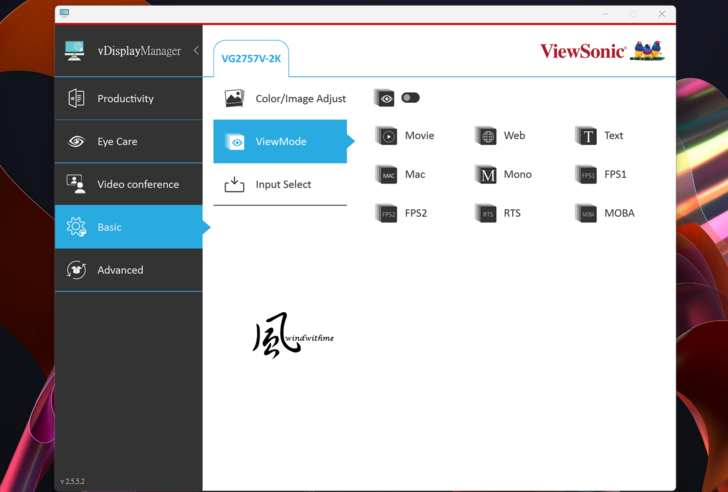
Task: Pick the Mac view mode icon
Action: (387, 175)
